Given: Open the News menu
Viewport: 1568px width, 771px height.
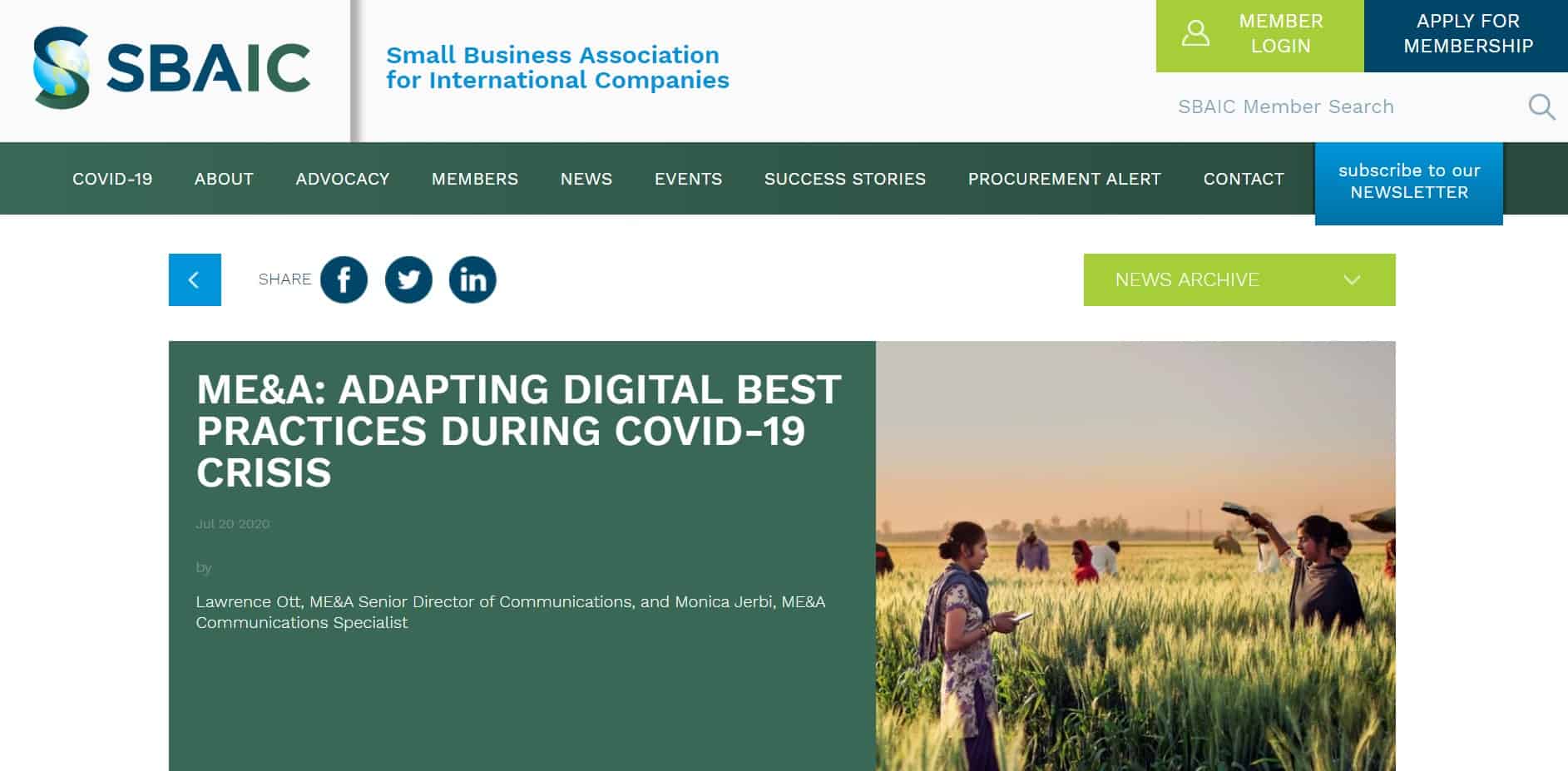Looking at the screenshot, I should 586,179.
